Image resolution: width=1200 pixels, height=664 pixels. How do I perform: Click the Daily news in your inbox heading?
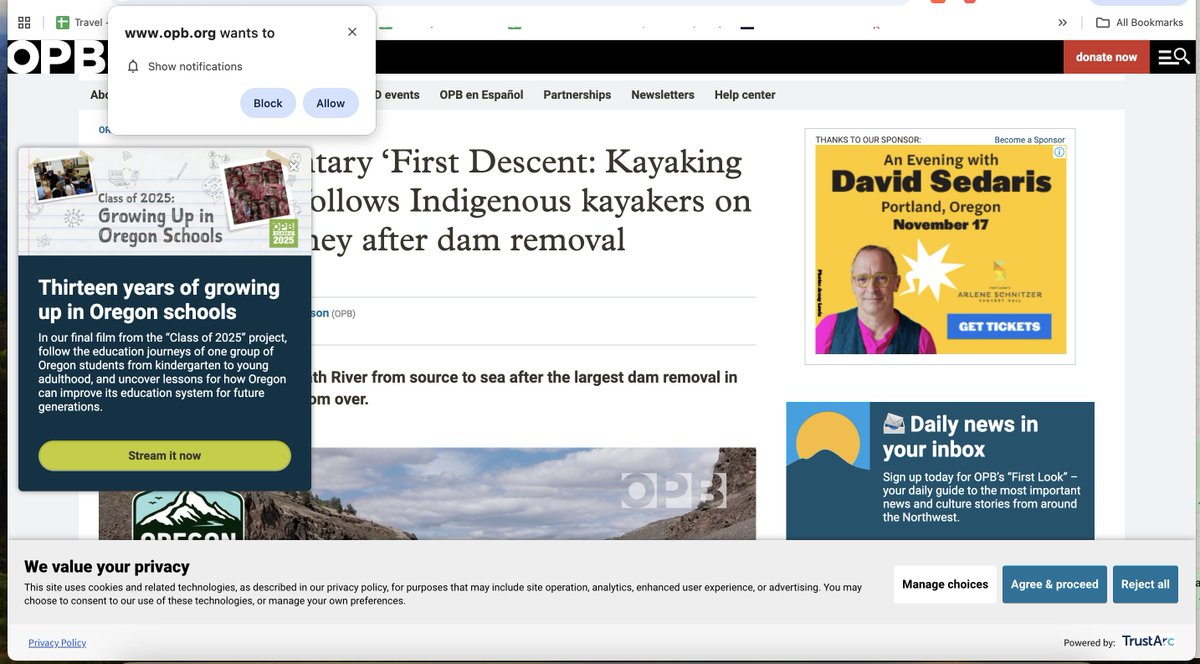tap(960, 437)
